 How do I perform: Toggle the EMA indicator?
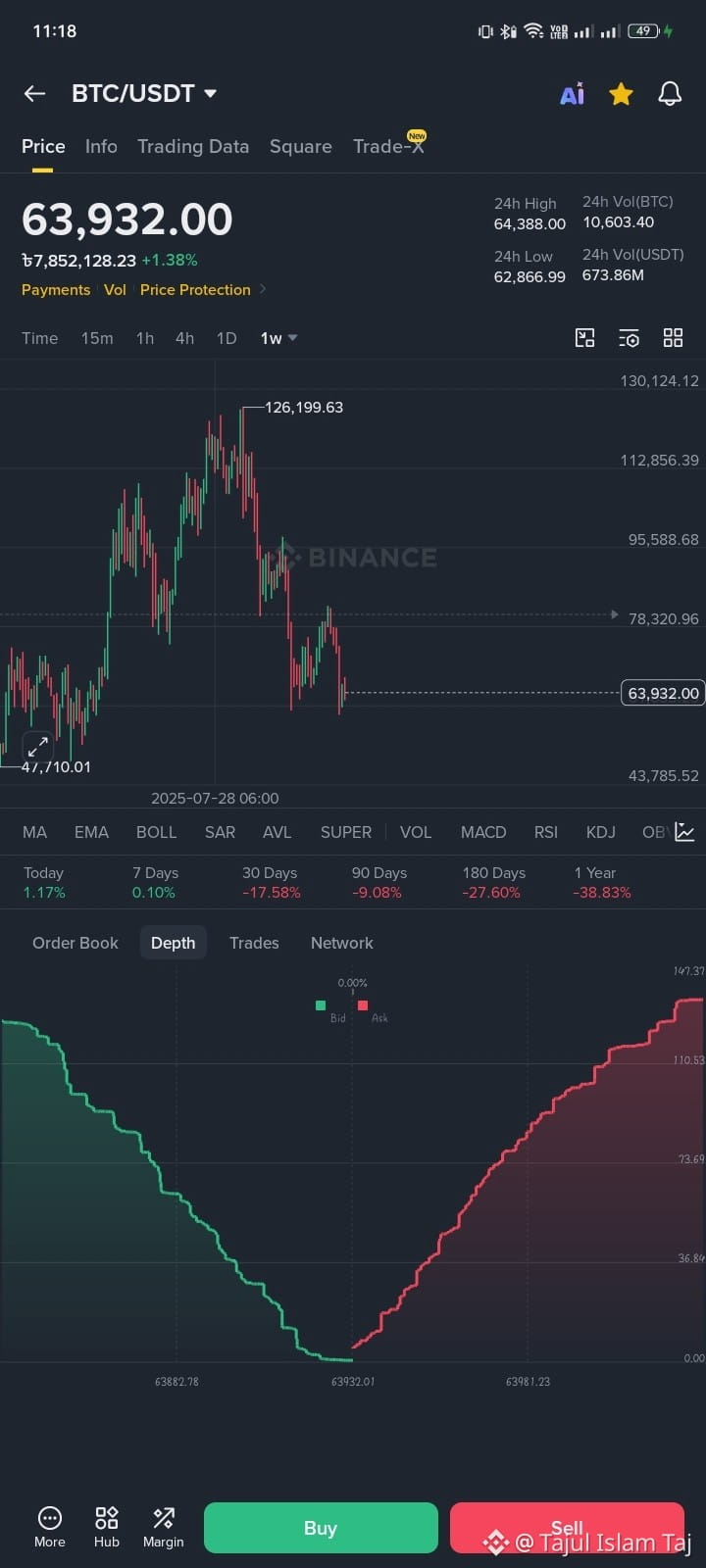point(91,832)
